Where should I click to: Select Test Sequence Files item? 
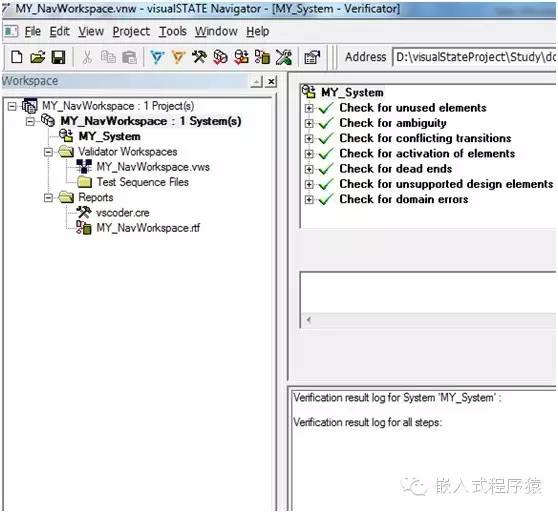click(143, 182)
